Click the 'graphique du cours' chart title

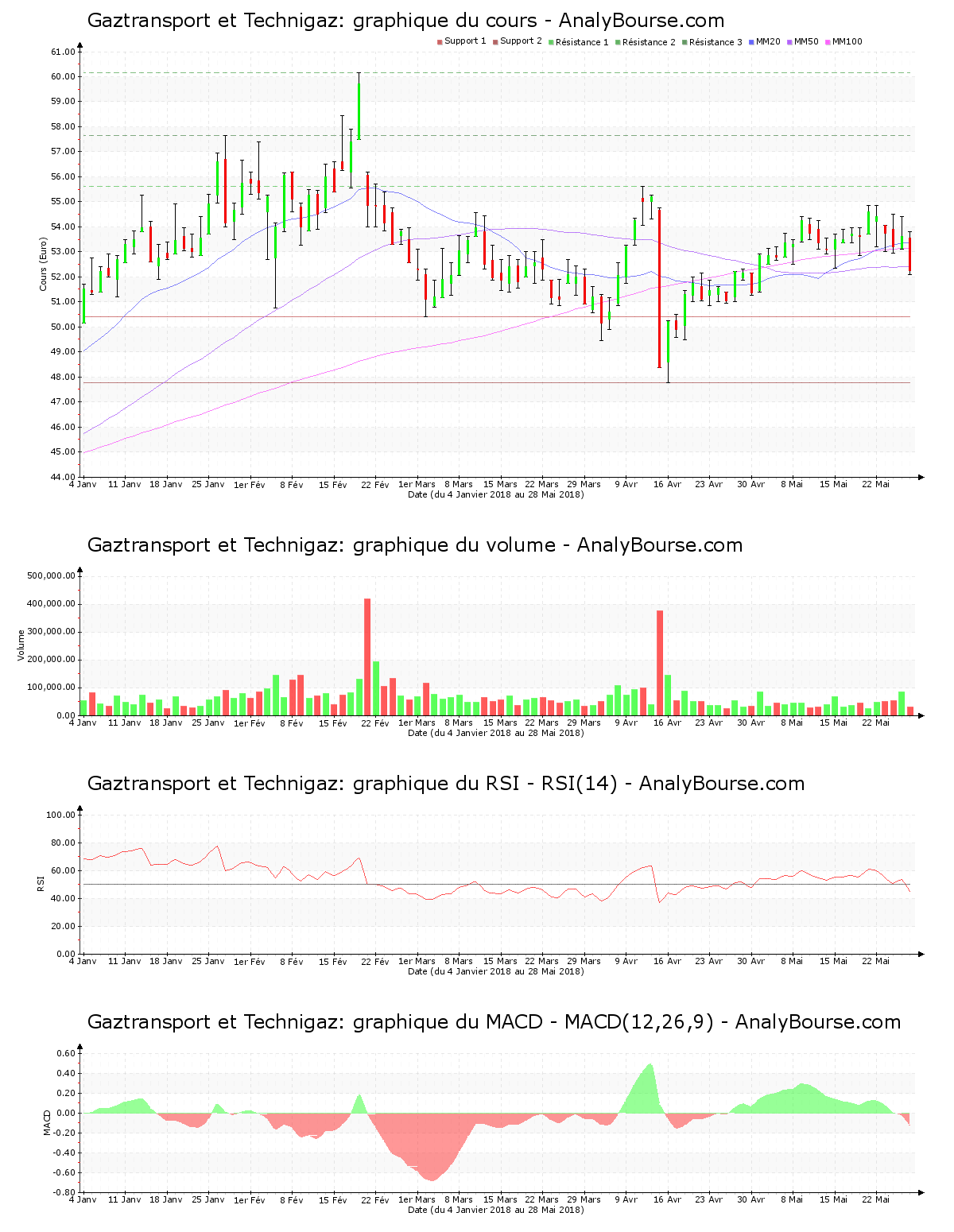pyautogui.click(x=405, y=21)
